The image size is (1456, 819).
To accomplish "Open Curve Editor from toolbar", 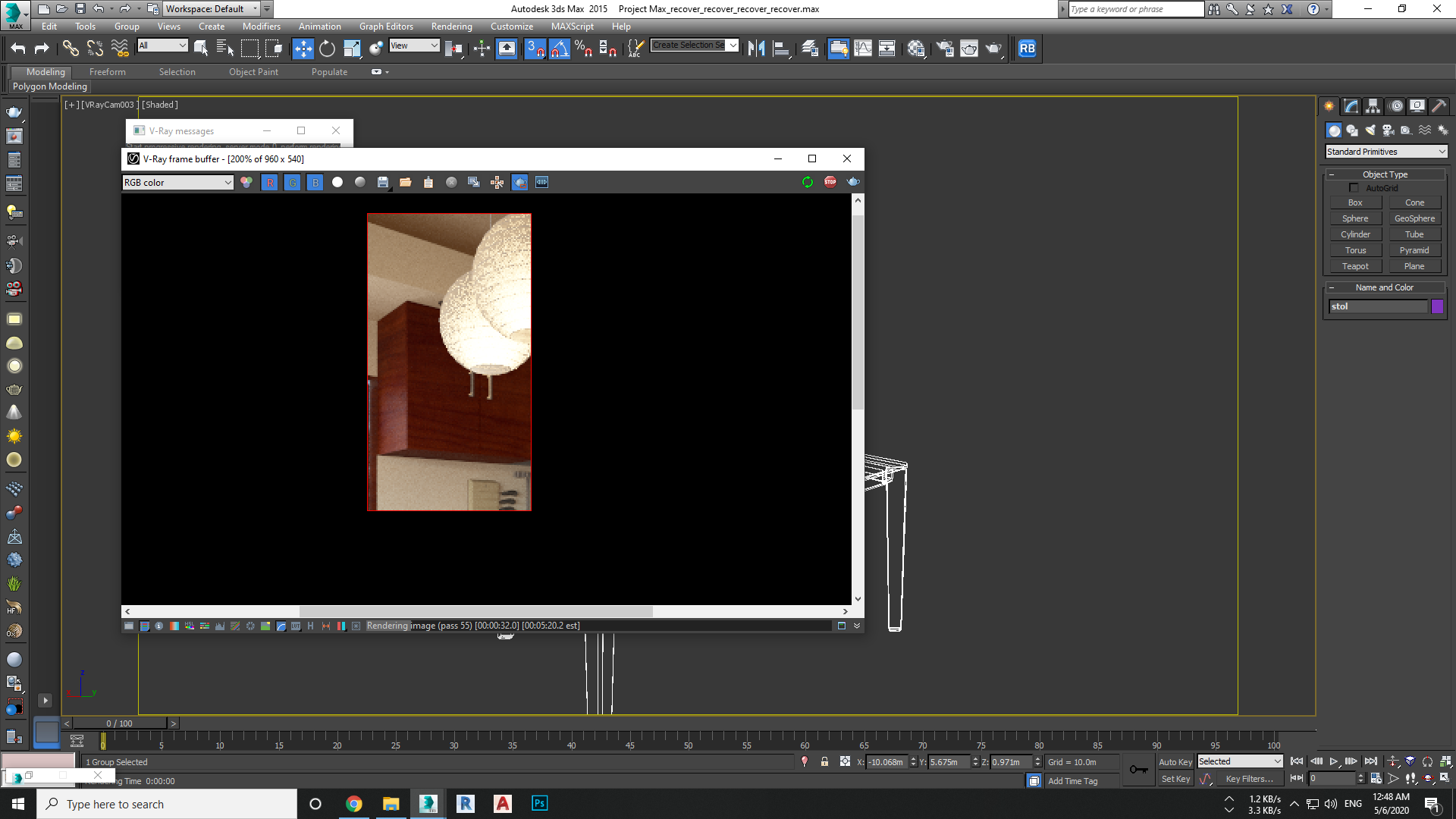I will 863,49.
